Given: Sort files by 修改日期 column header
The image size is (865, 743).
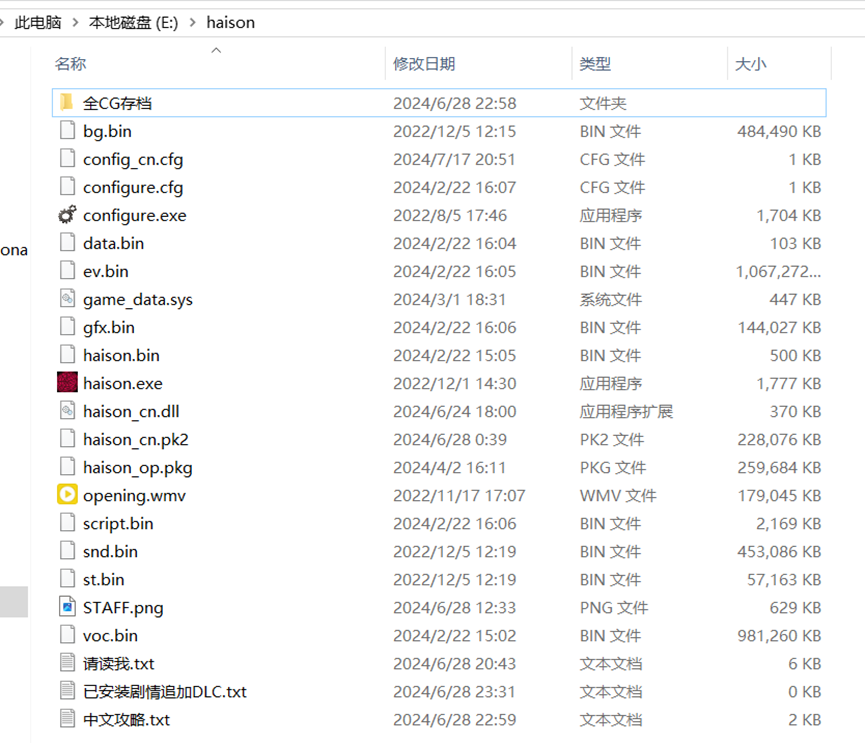Looking at the screenshot, I should [424, 64].
